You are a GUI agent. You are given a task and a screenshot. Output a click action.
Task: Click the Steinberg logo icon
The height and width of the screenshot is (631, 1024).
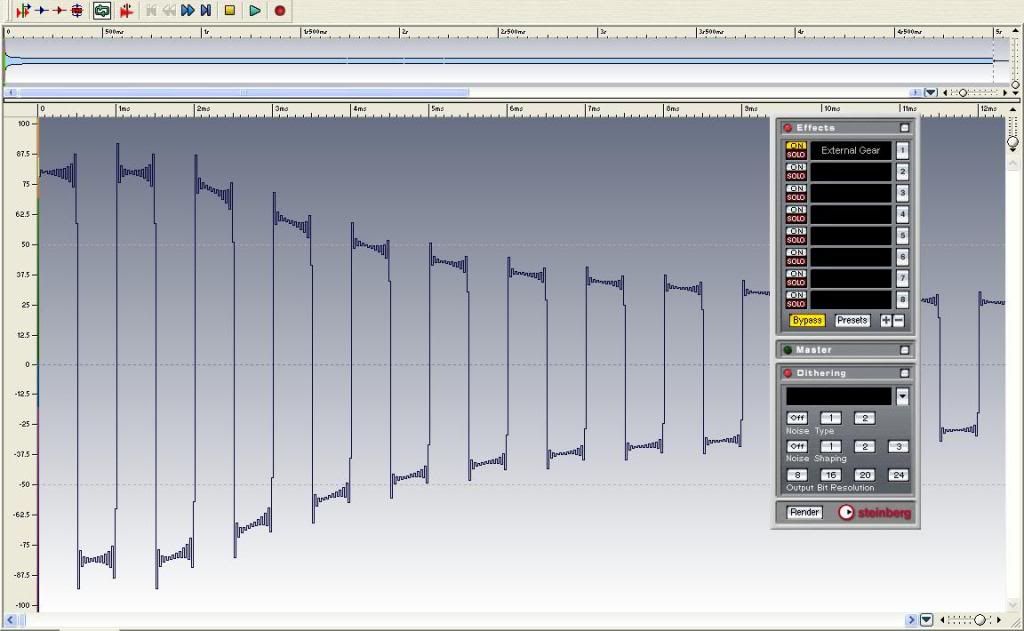(847, 512)
